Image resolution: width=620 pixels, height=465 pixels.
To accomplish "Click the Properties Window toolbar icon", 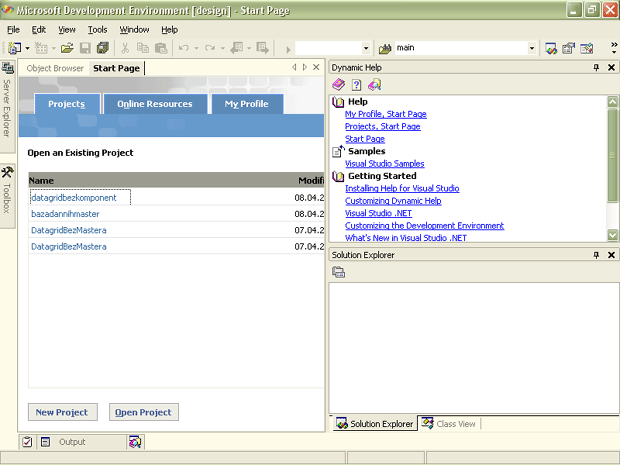I will [x=569, y=48].
